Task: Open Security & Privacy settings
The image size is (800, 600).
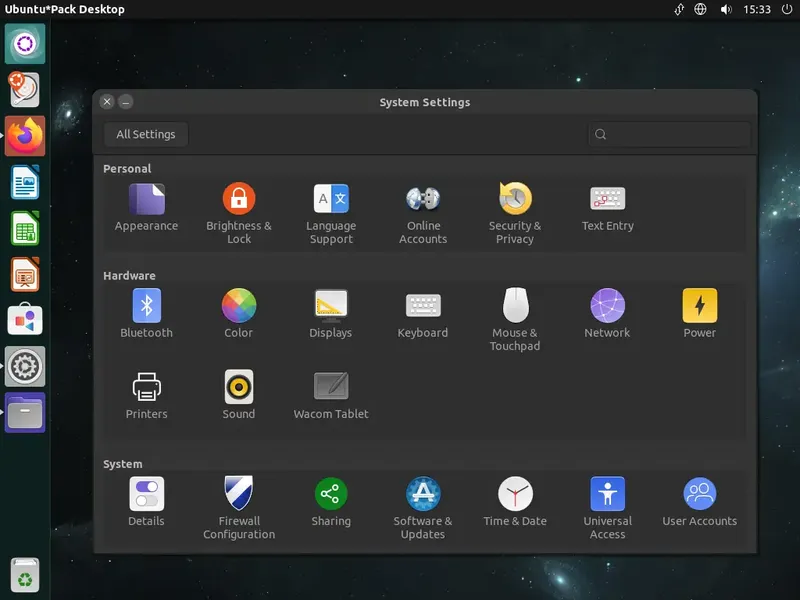Action: point(515,214)
